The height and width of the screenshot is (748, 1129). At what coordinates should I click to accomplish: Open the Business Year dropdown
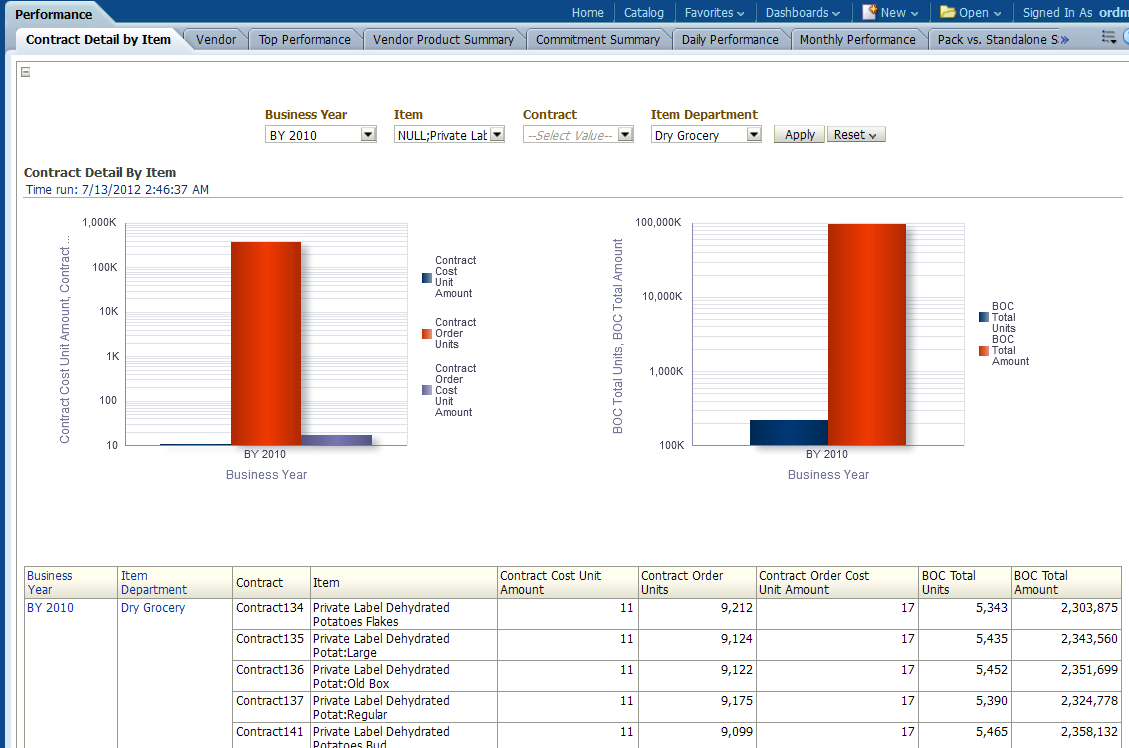[x=368, y=135]
